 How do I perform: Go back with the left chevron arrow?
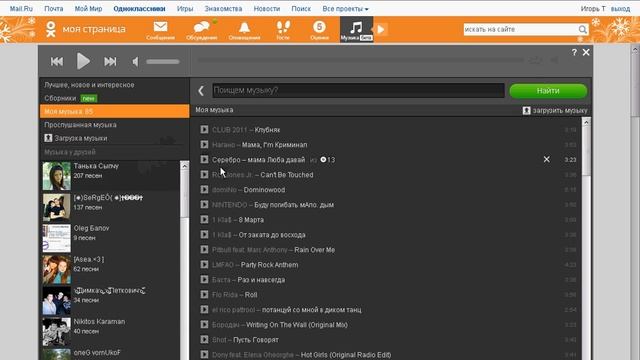pos(201,91)
